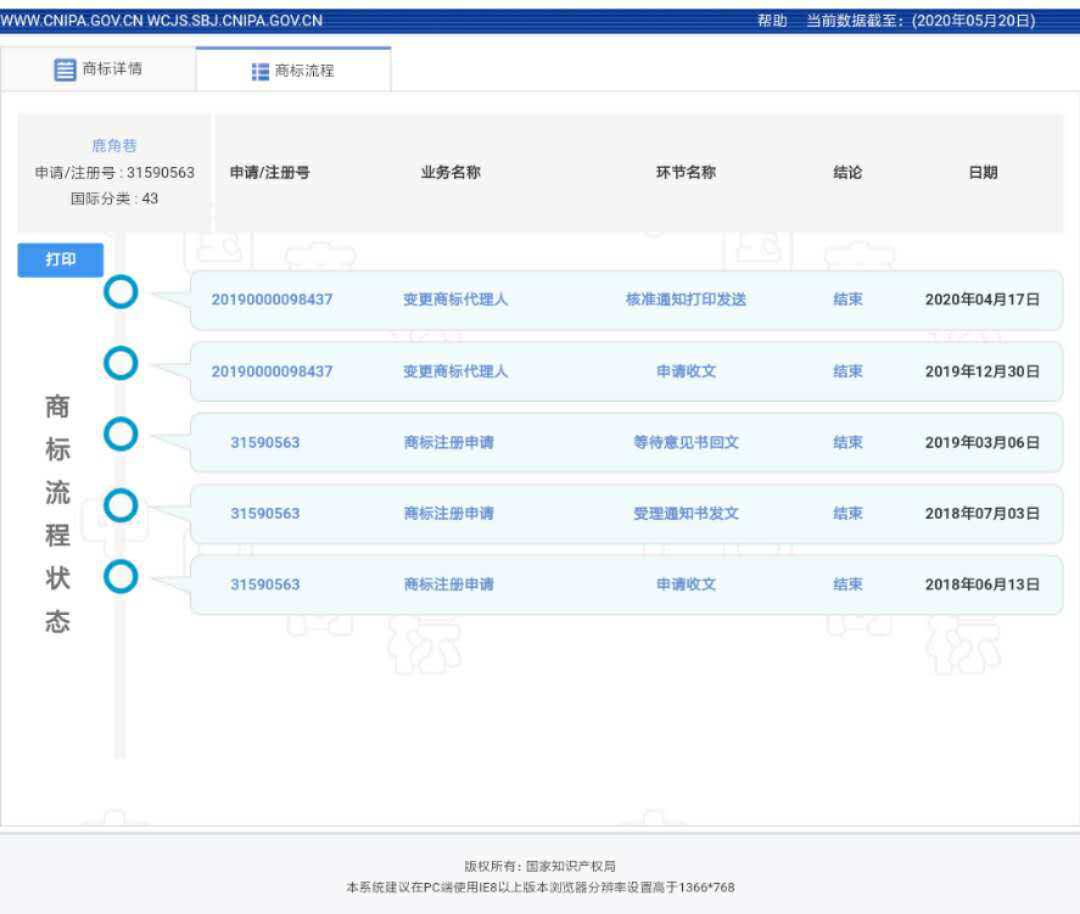Click 结束 in the 2018年06月13日 row
This screenshot has height=914, width=1080.
[x=848, y=584]
